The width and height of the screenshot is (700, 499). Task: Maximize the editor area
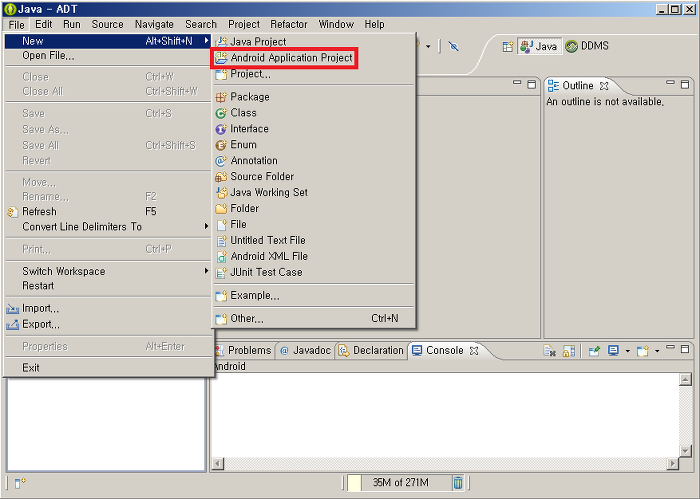(531, 84)
